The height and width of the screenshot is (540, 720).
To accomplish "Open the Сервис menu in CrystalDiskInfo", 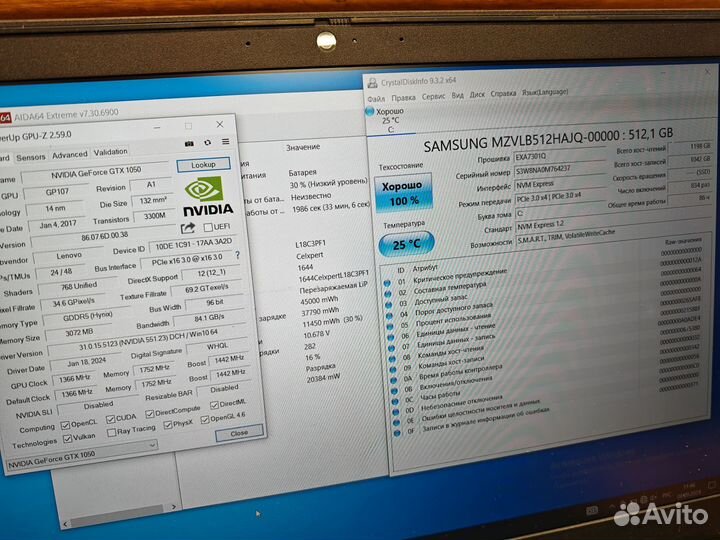I will [433, 96].
